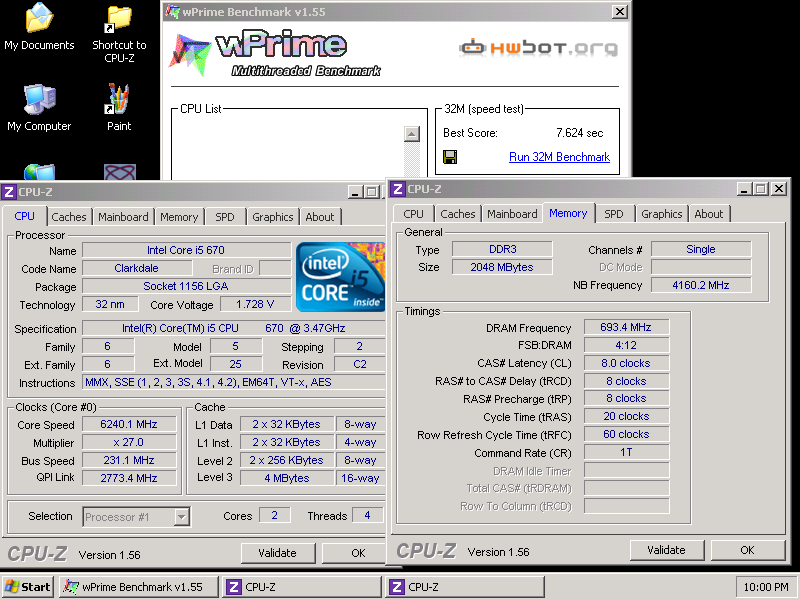Switch to CPU tab in right CPU-Z window
This screenshot has height=600, width=800.
(x=413, y=214)
